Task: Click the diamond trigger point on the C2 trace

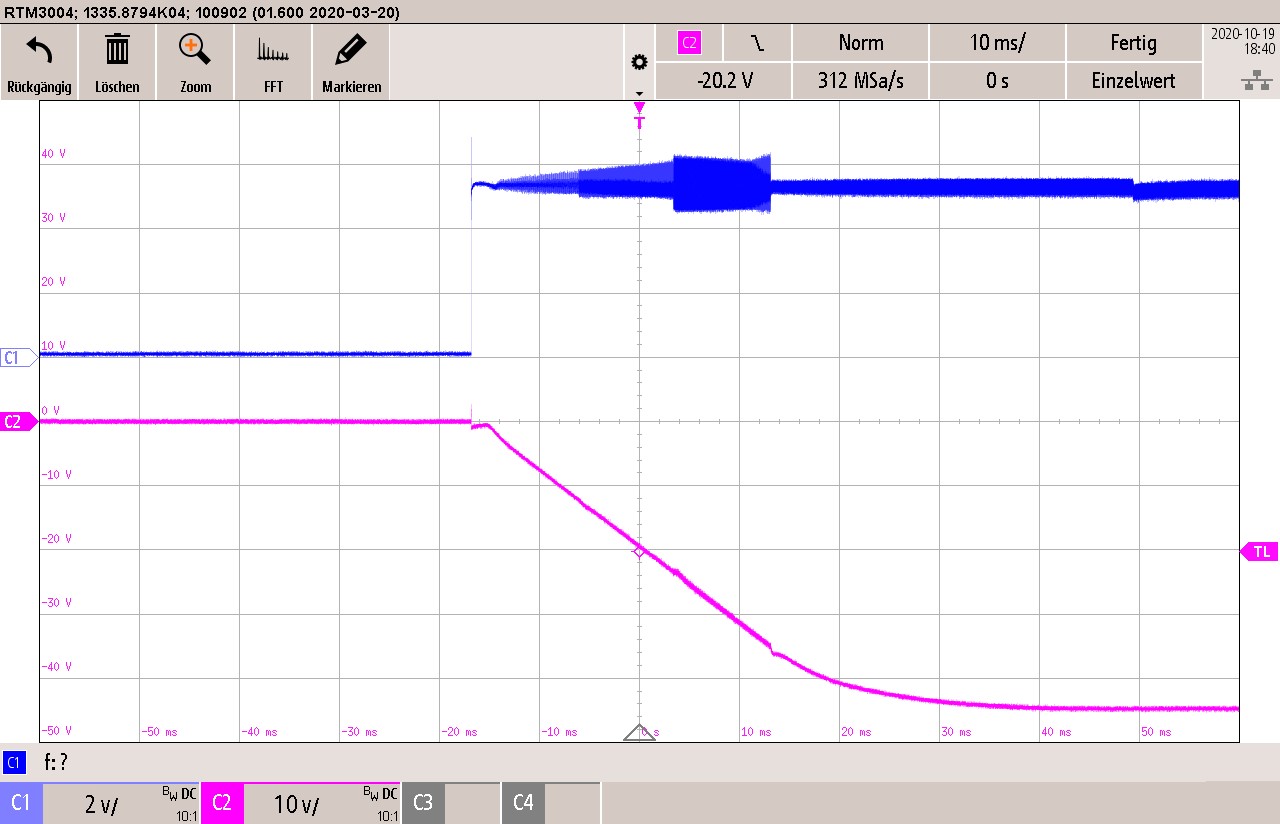Action: (639, 552)
